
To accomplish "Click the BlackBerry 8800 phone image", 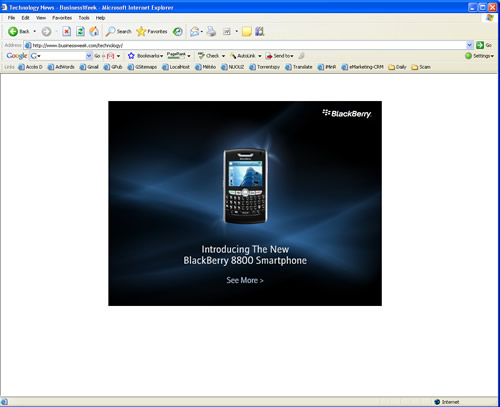I will coord(245,186).
